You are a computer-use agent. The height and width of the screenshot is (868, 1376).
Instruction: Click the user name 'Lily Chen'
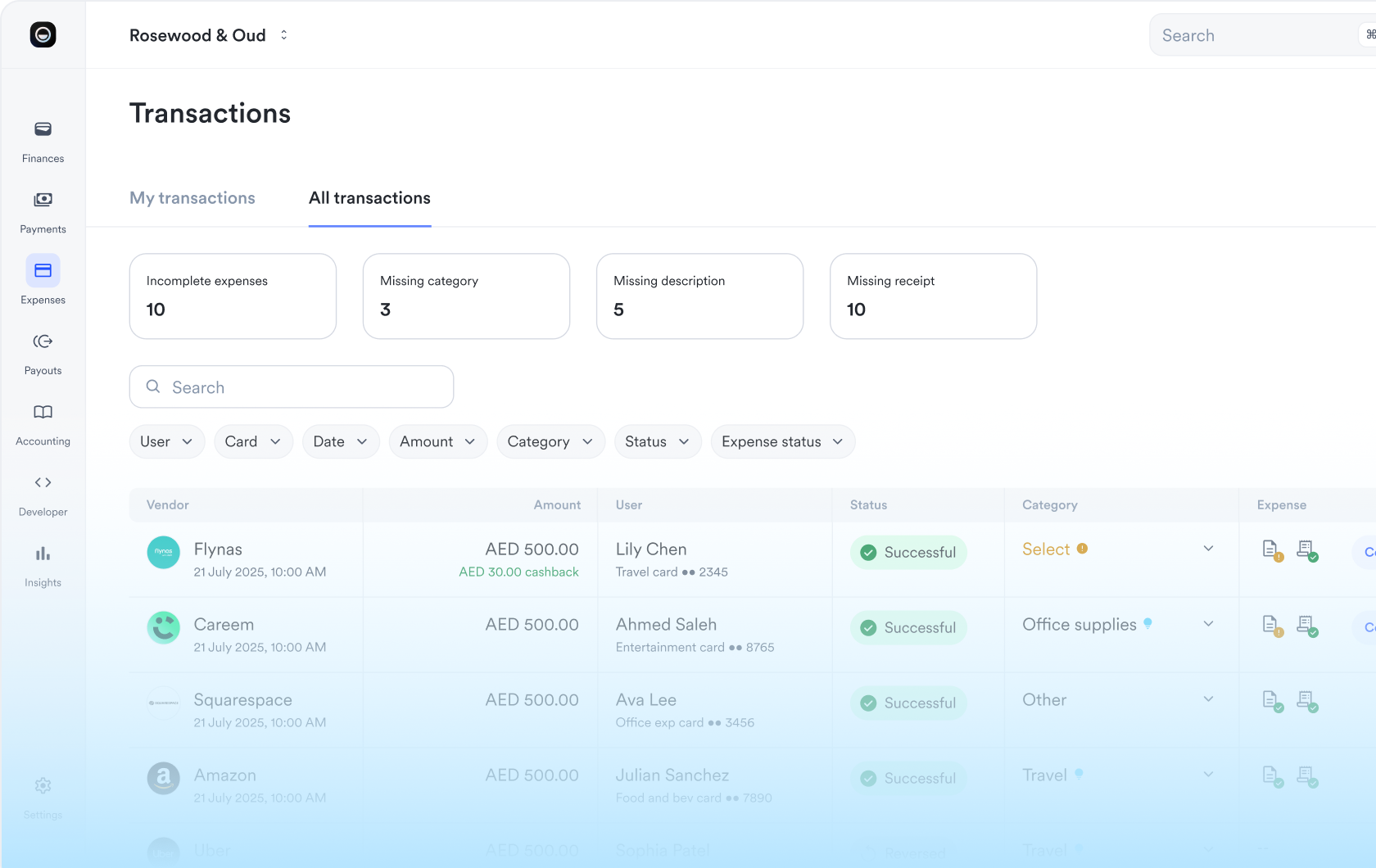pyautogui.click(x=651, y=549)
